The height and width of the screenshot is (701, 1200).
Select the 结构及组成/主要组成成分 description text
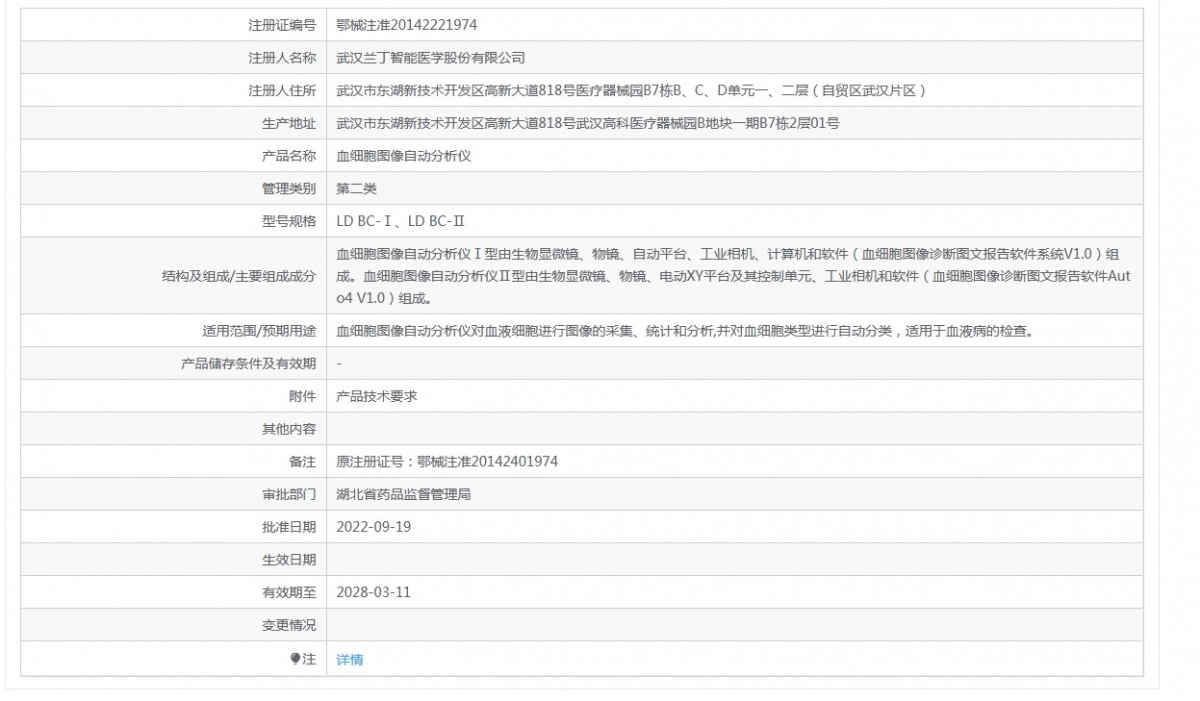(735, 276)
